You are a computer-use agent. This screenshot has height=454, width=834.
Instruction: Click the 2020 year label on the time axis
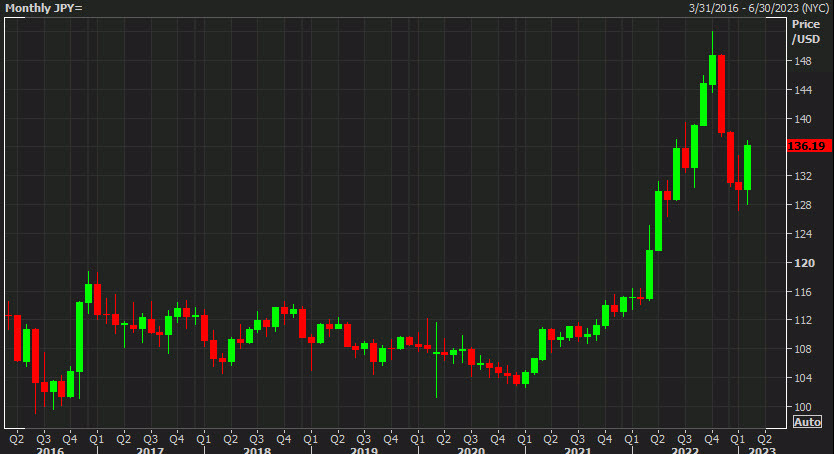pyautogui.click(x=471, y=450)
